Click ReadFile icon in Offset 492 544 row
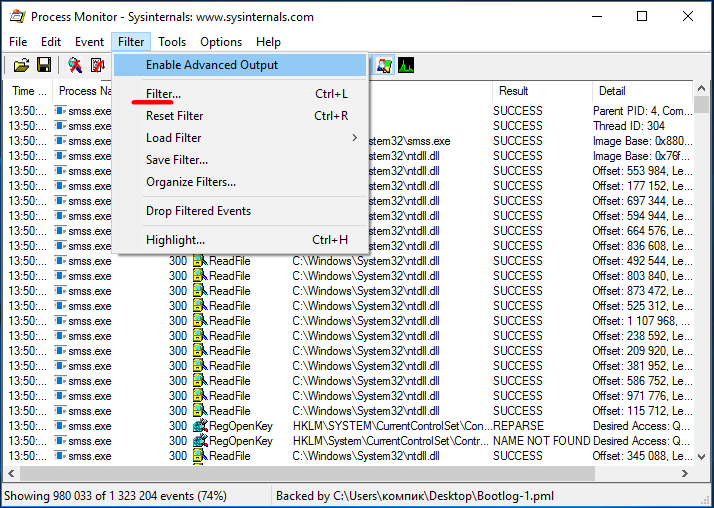Viewport: 714px width, 508px height. (x=200, y=261)
